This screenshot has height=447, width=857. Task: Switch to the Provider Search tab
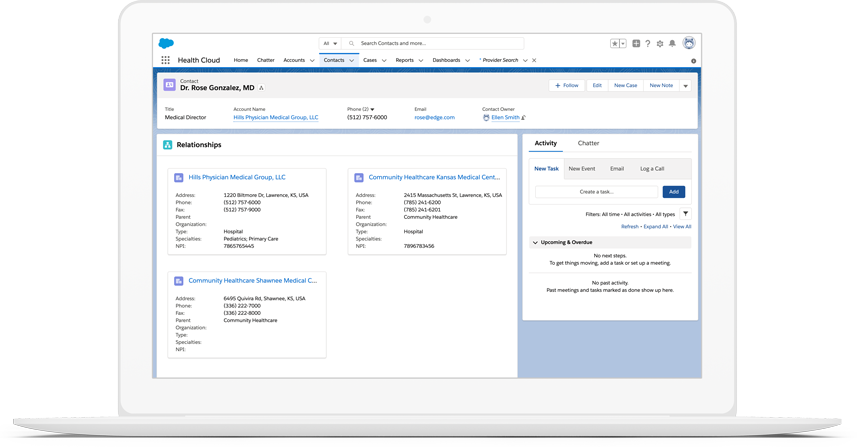499,60
